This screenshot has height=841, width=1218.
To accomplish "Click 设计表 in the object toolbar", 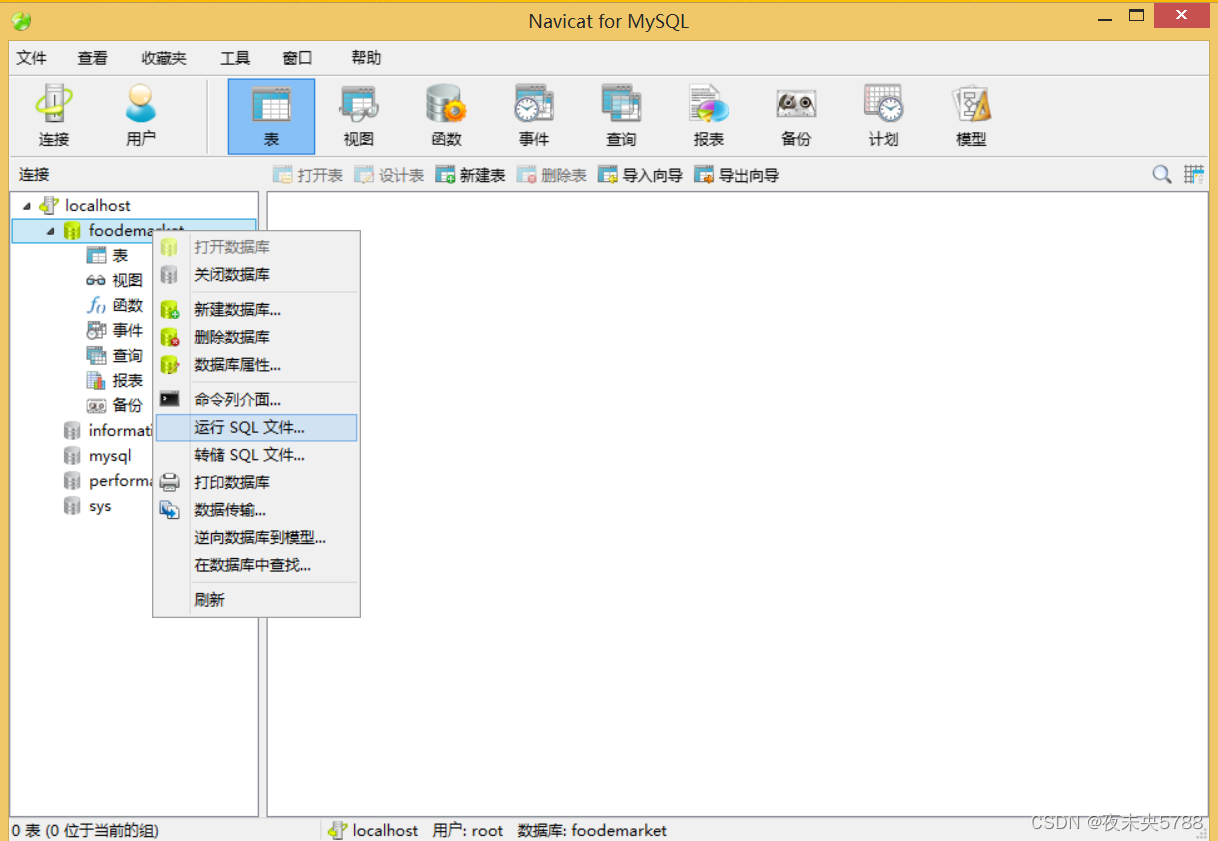I will click(x=390, y=175).
